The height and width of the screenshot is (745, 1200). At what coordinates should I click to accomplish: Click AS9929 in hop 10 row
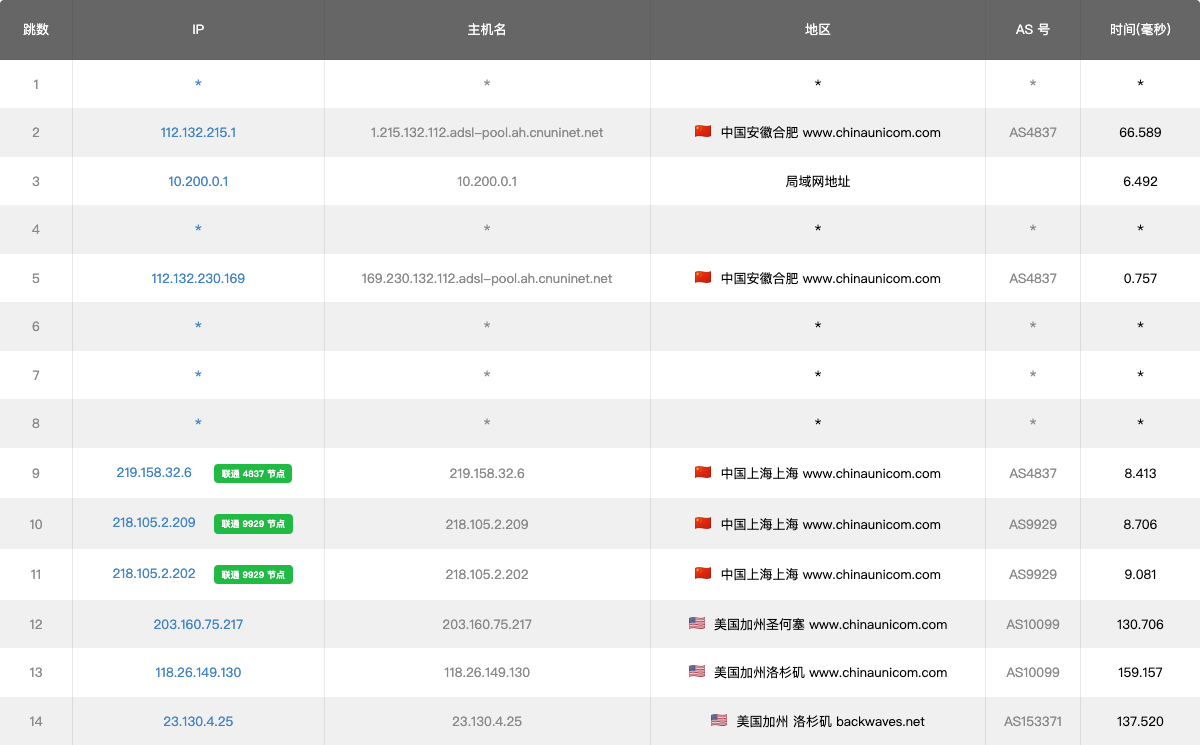coord(1033,524)
